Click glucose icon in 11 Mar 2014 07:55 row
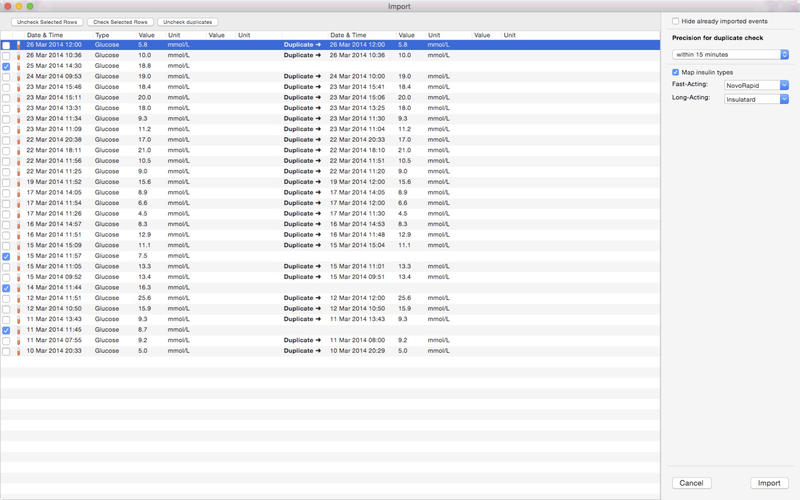The height and width of the screenshot is (500, 800). (18, 340)
